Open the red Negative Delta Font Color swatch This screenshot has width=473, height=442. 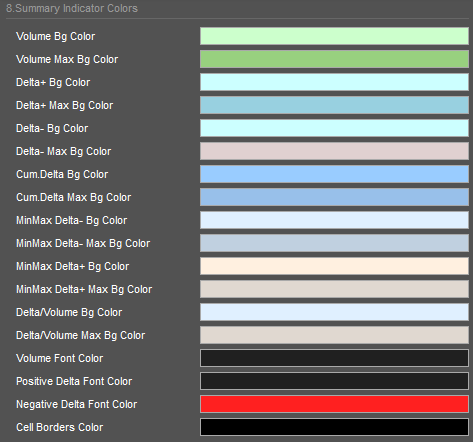coord(334,404)
